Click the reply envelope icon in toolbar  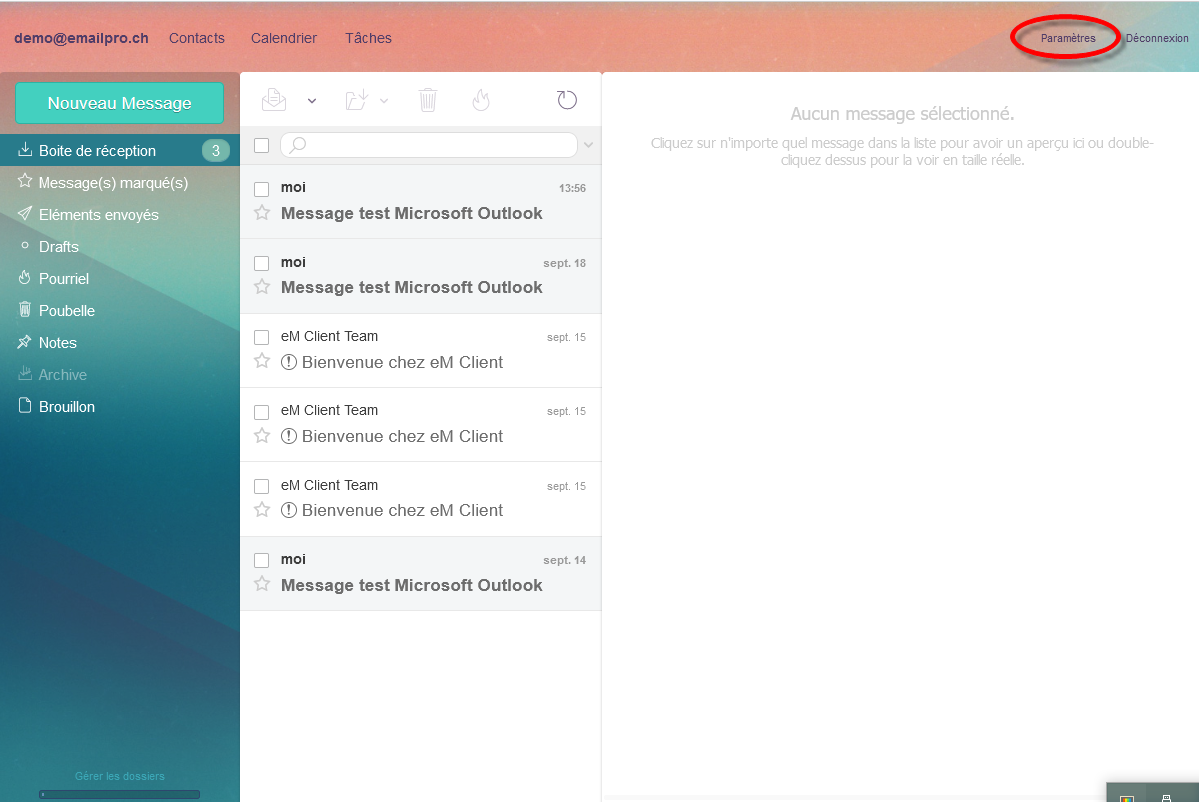(274, 100)
